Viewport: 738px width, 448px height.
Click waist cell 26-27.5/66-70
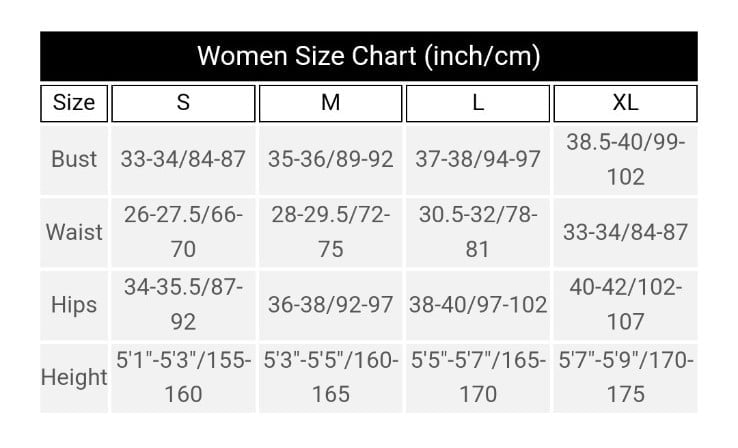point(183,232)
